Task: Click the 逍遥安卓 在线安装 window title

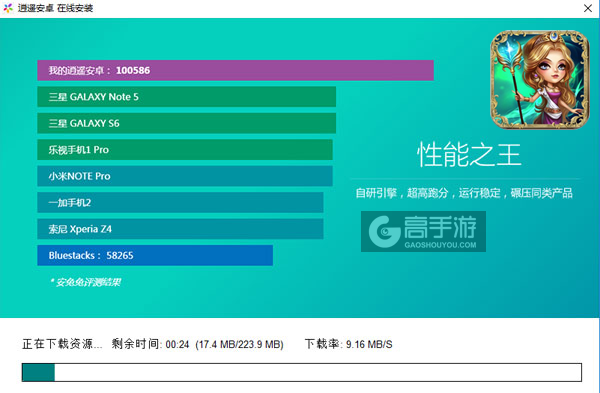Action: click(x=55, y=8)
